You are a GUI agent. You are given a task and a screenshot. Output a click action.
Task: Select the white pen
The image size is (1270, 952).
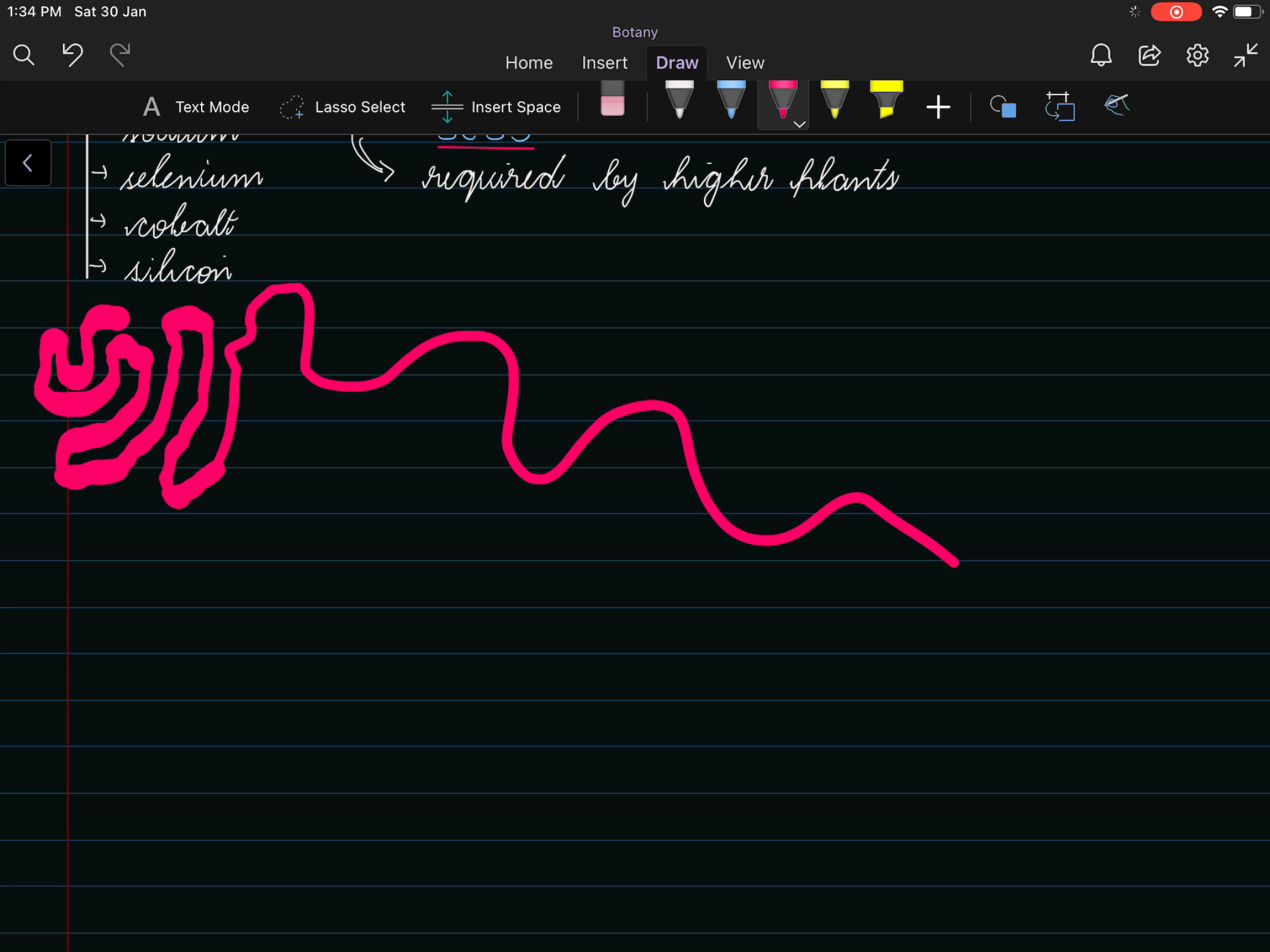[x=679, y=100]
